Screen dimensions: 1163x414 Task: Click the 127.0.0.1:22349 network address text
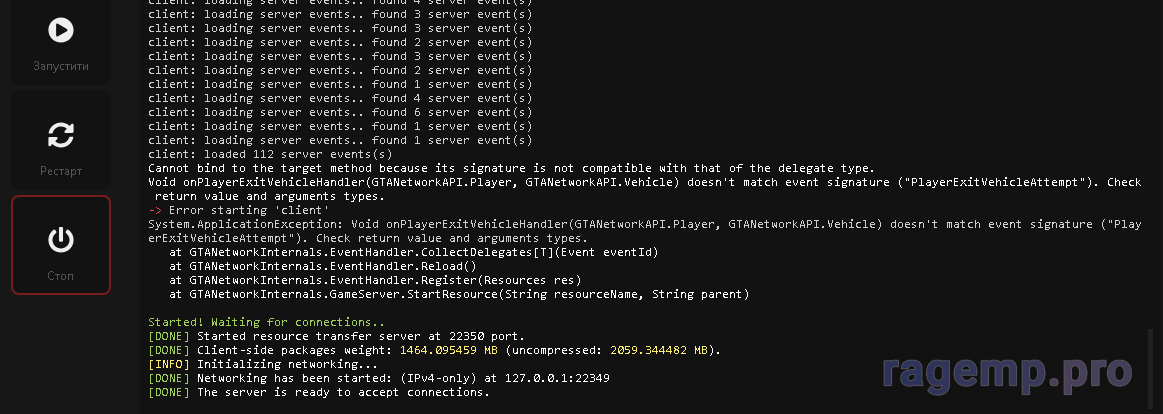pyautogui.click(x=557, y=378)
